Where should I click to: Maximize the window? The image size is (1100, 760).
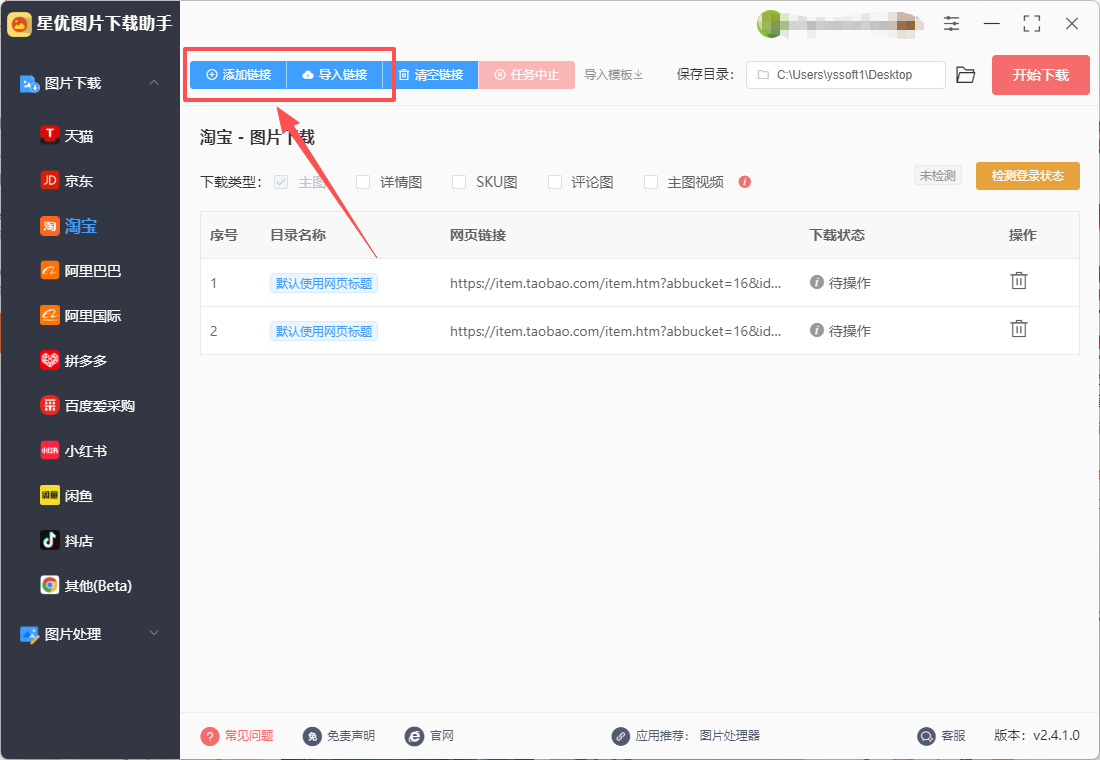coord(1032,23)
